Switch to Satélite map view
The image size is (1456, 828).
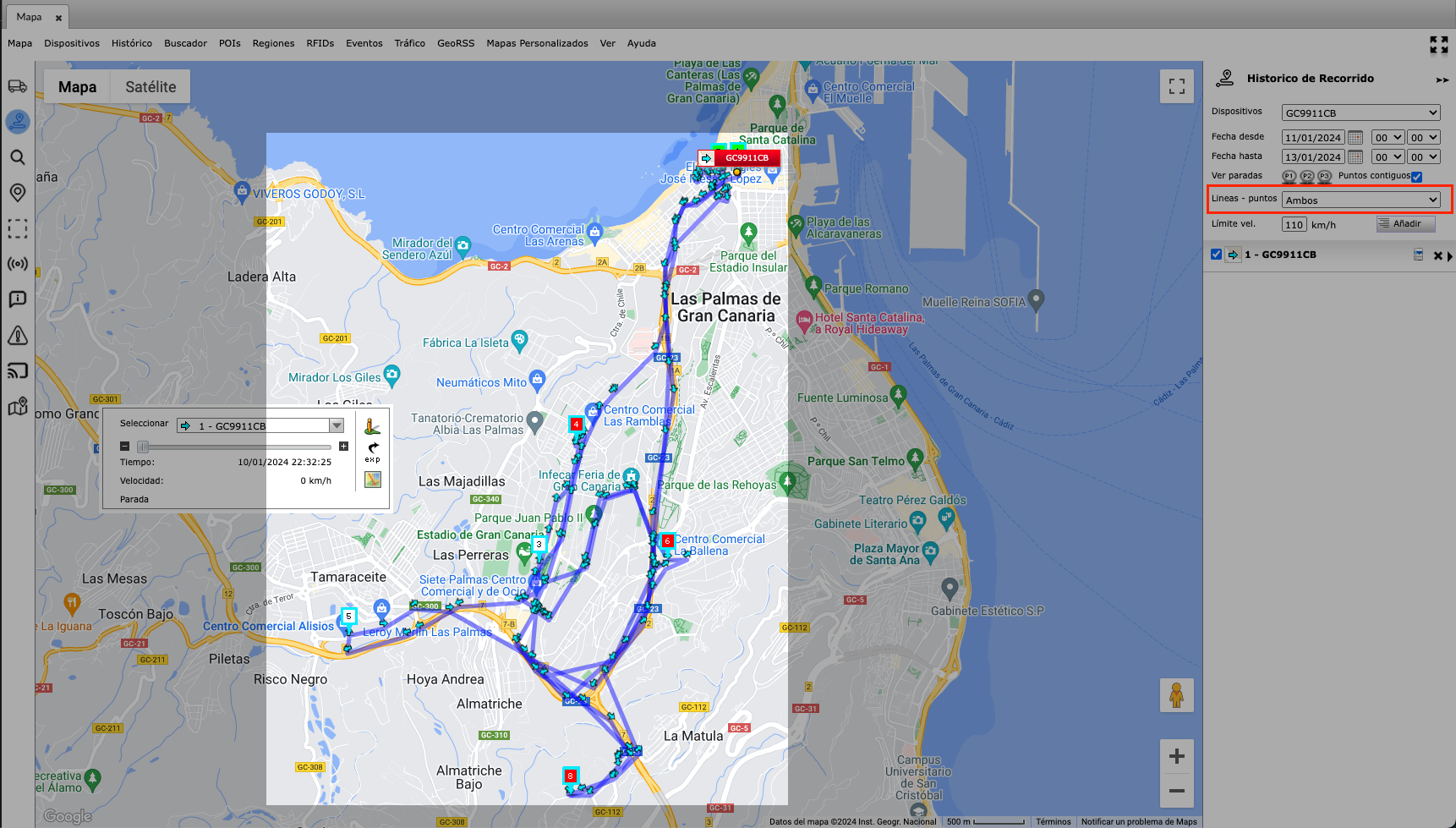pos(151,86)
